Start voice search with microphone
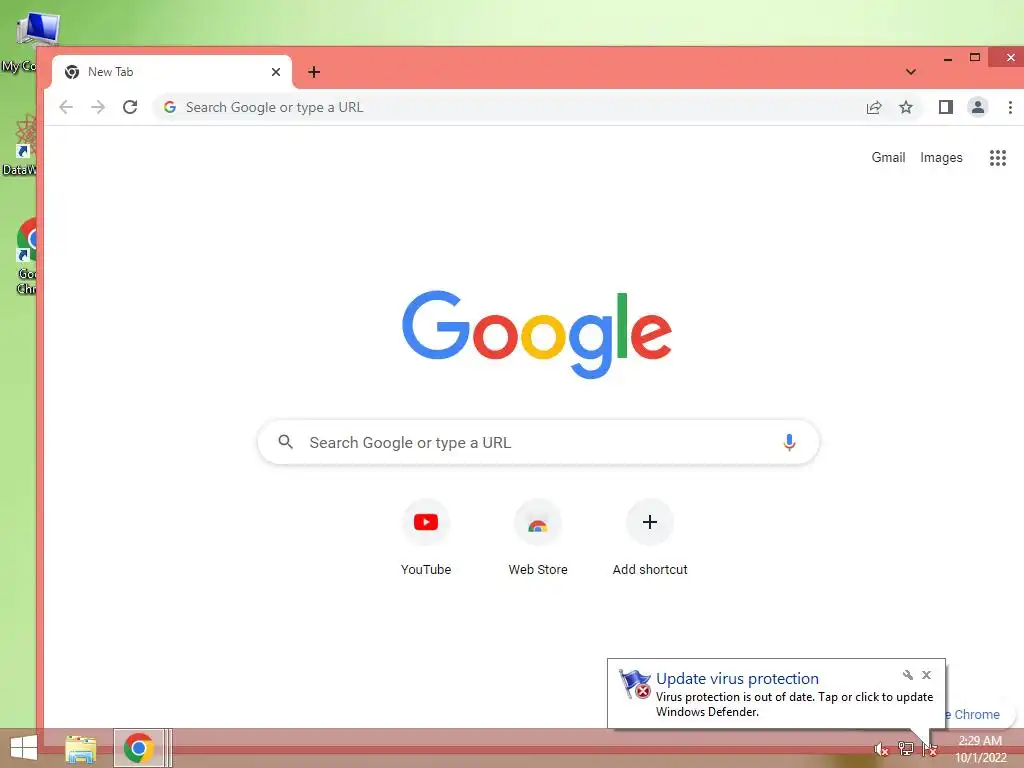 [x=789, y=442]
